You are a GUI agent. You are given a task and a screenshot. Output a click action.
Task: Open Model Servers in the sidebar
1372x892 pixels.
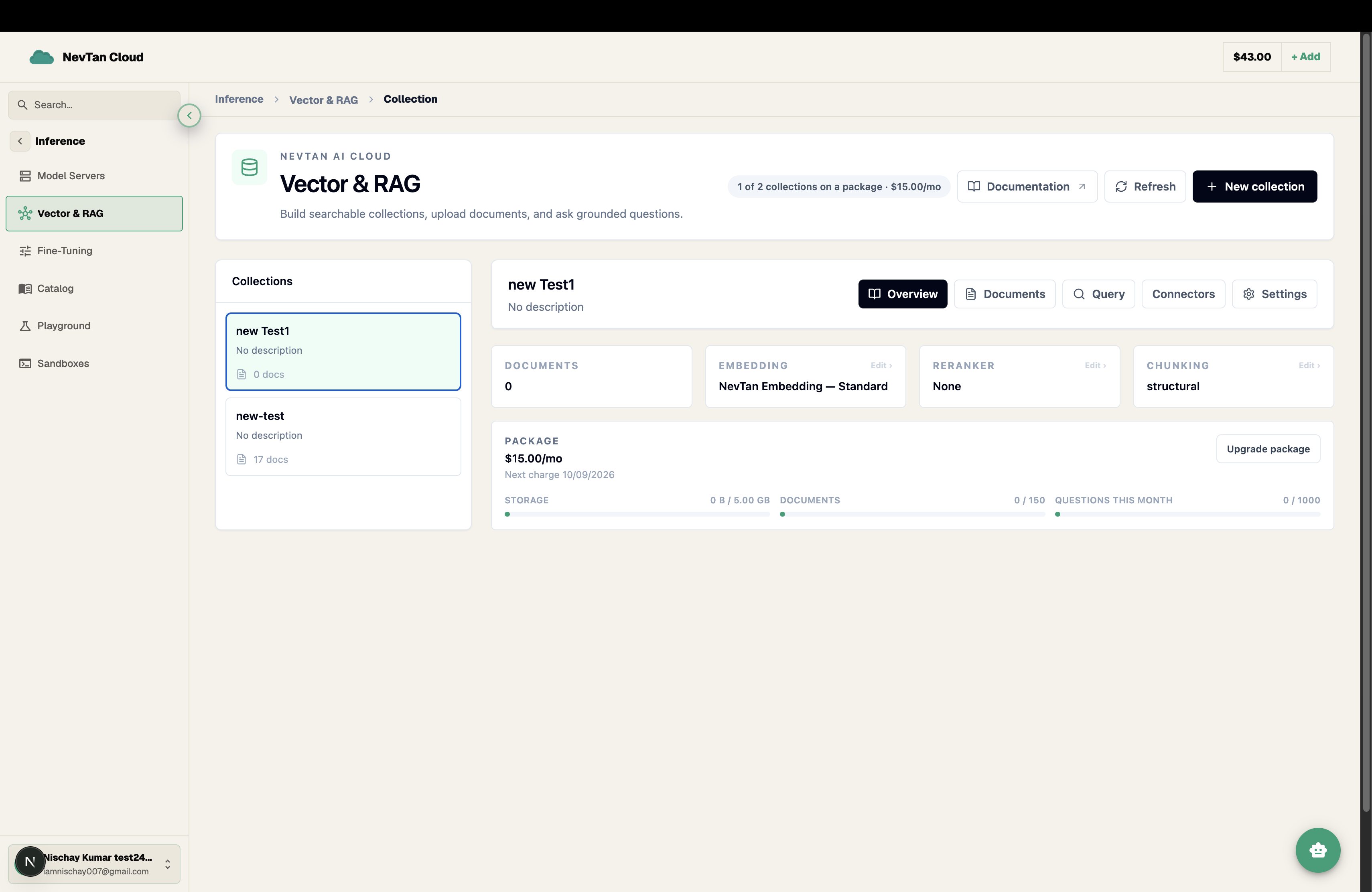click(x=94, y=176)
